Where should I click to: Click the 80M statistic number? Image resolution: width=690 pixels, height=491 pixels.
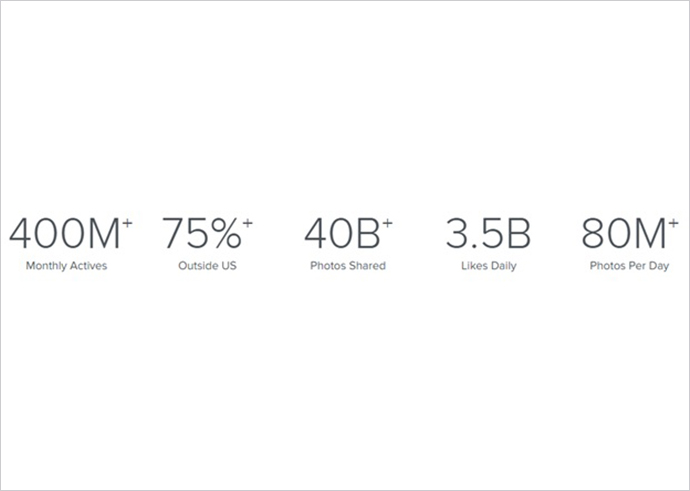[618, 233]
